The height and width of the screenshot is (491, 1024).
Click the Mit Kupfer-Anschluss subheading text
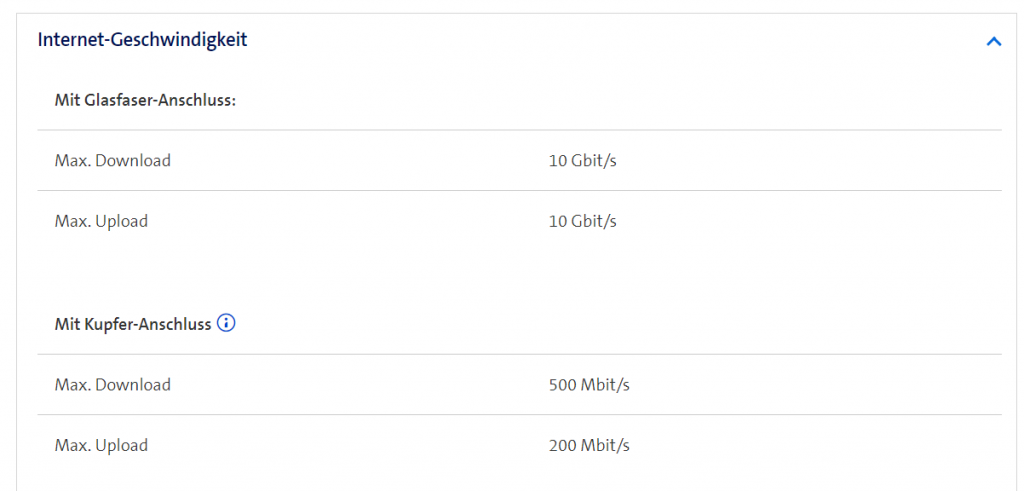coord(133,324)
